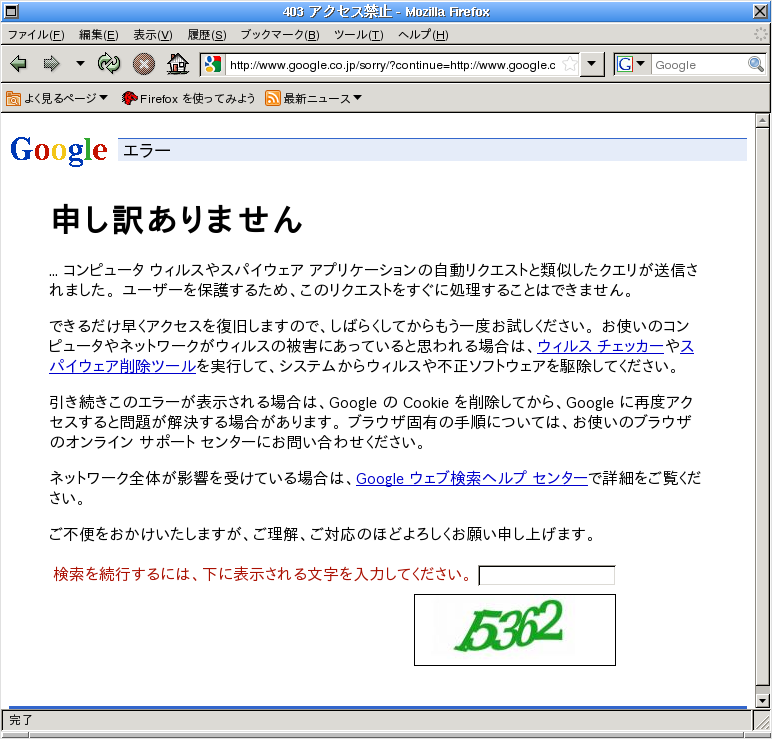Viewport: 772px width, 739px height.
Task: Reload the page with the refresh icon
Action: (109, 64)
